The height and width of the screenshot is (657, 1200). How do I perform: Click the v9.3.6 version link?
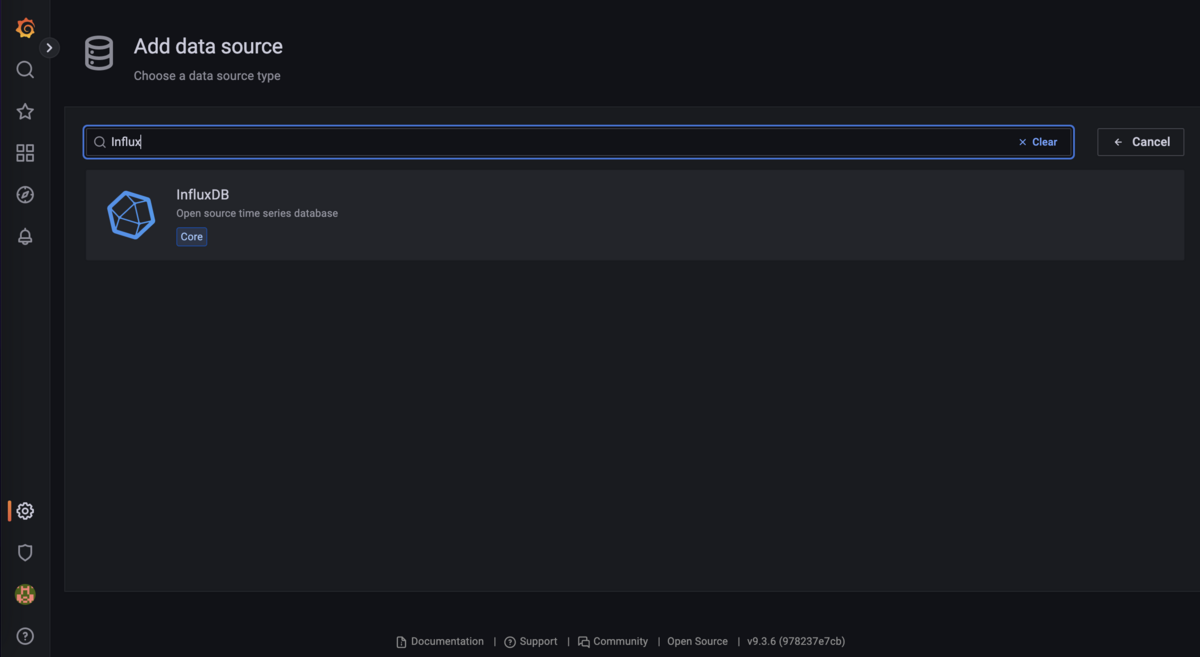pos(796,642)
